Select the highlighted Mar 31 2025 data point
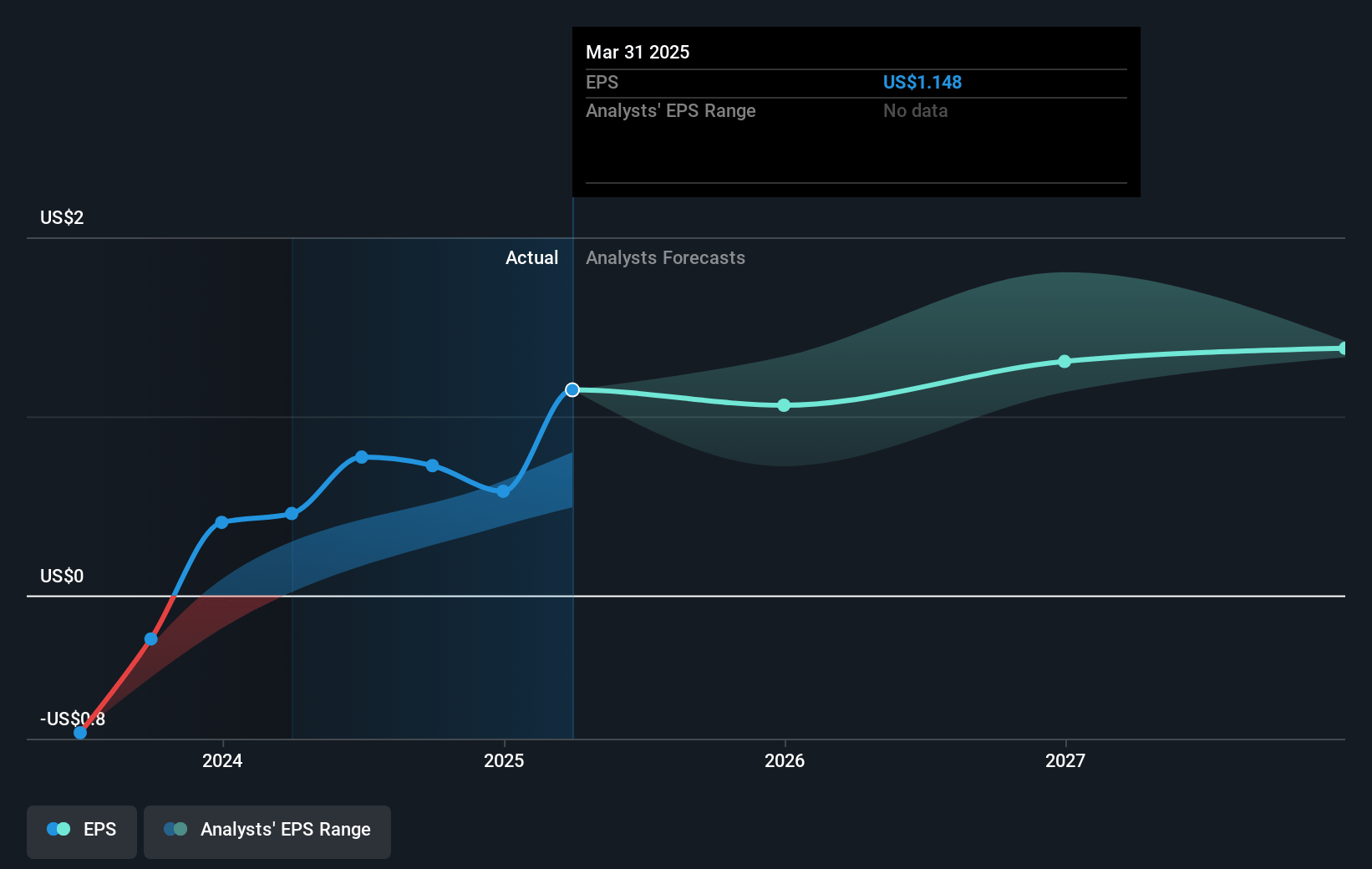Viewport: 1372px width, 869px height. click(572, 390)
